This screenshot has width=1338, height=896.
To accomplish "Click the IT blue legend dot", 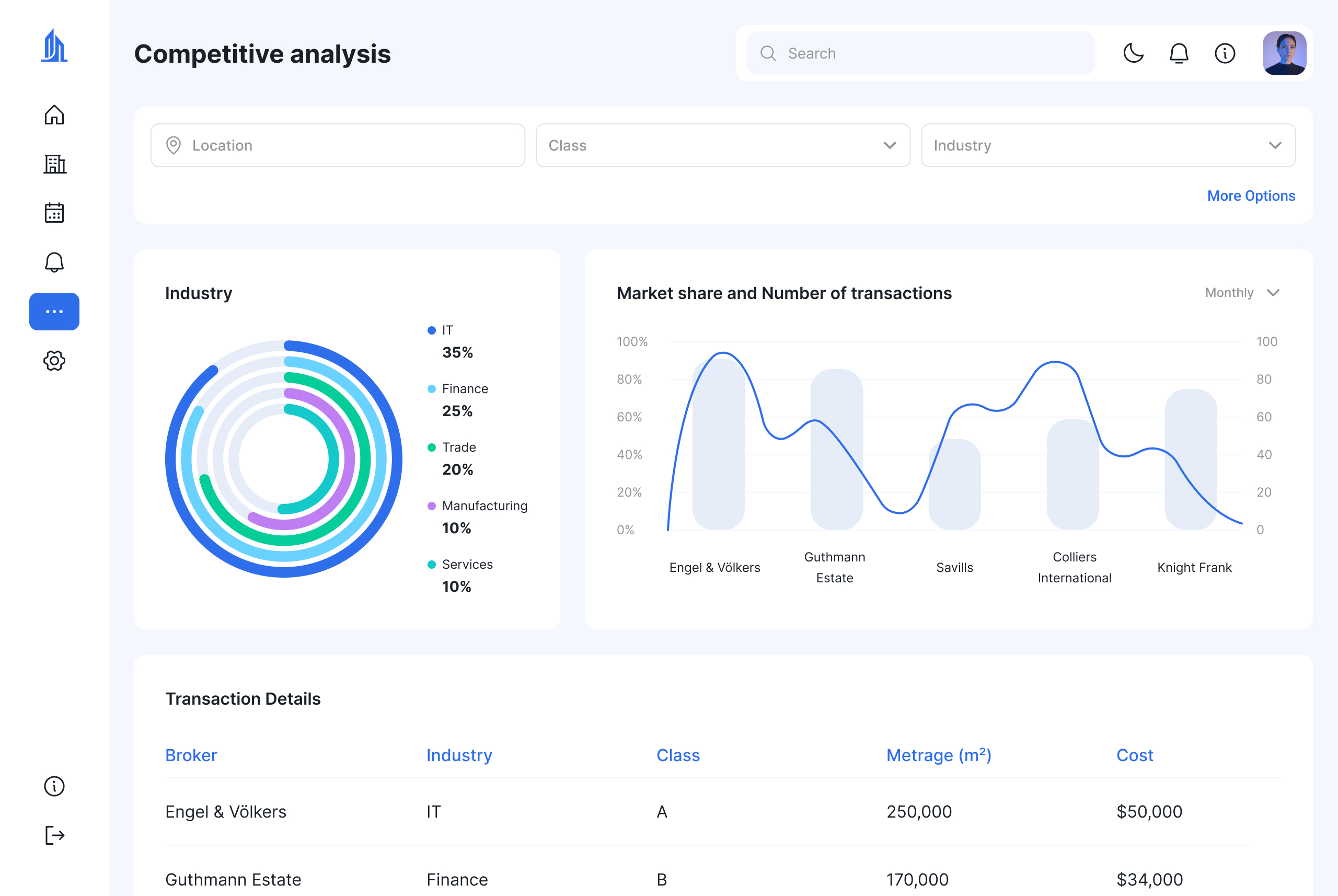I will (x=431, y=330).
